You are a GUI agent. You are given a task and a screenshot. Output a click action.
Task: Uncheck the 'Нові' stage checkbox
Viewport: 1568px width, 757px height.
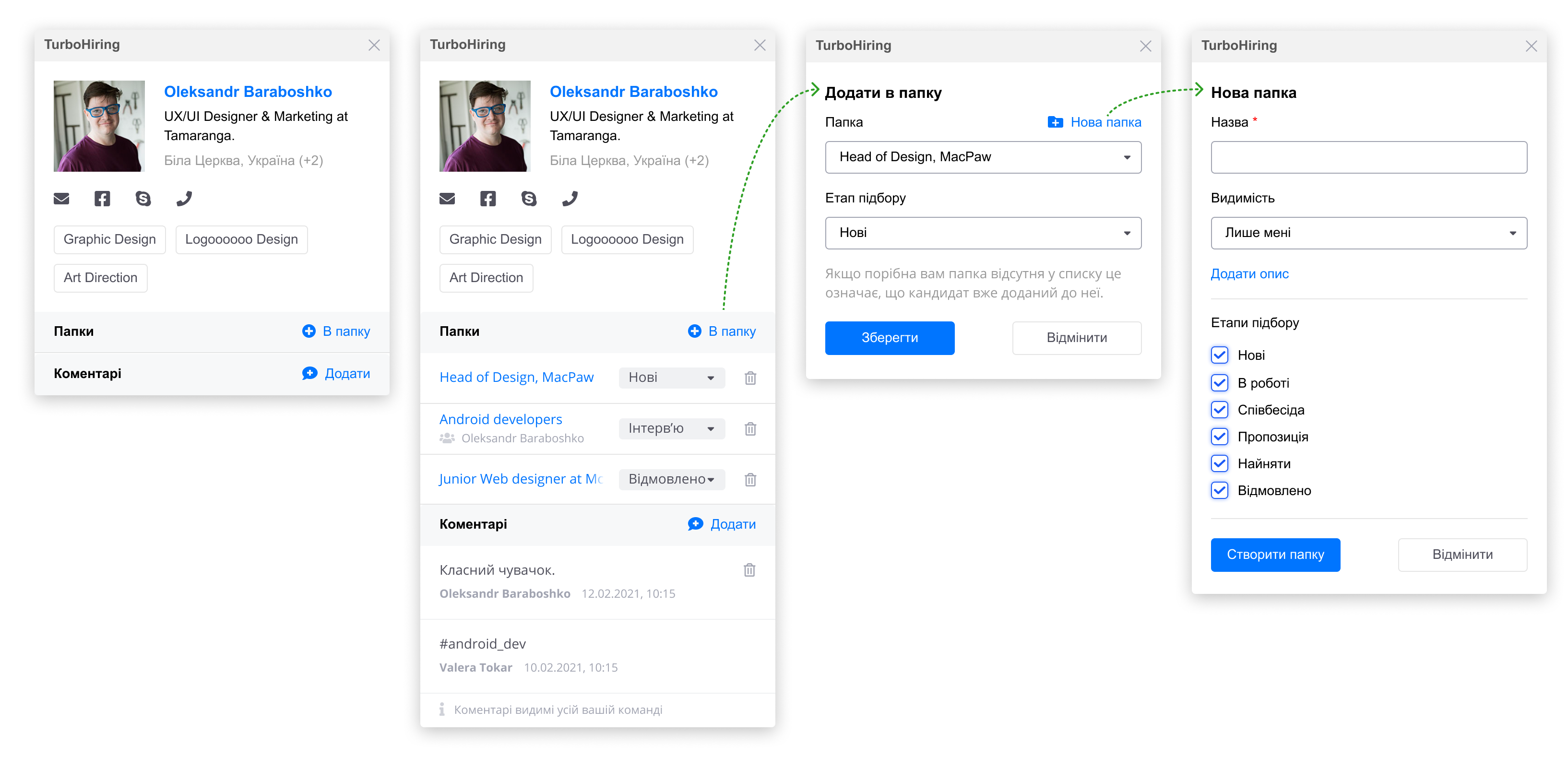1220,355
